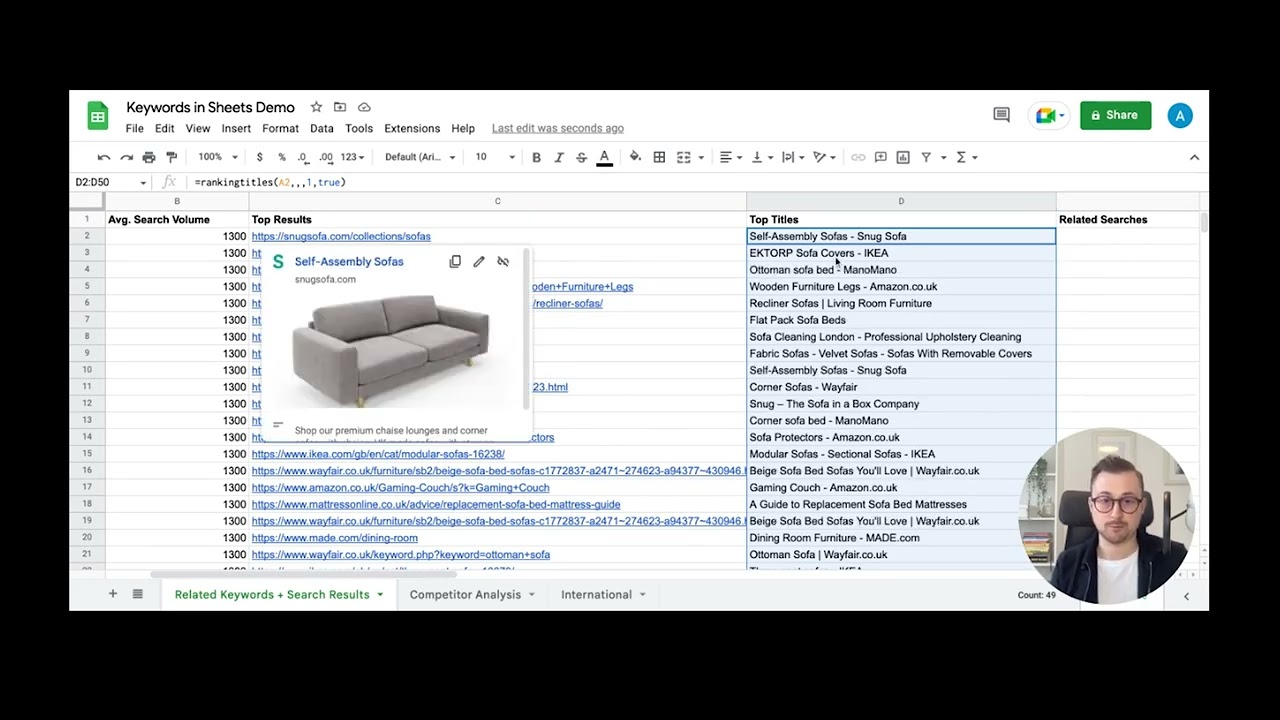Viewport: 1280px width, 720px height.
Task: Click the Print icon
Action: (149, 157)
